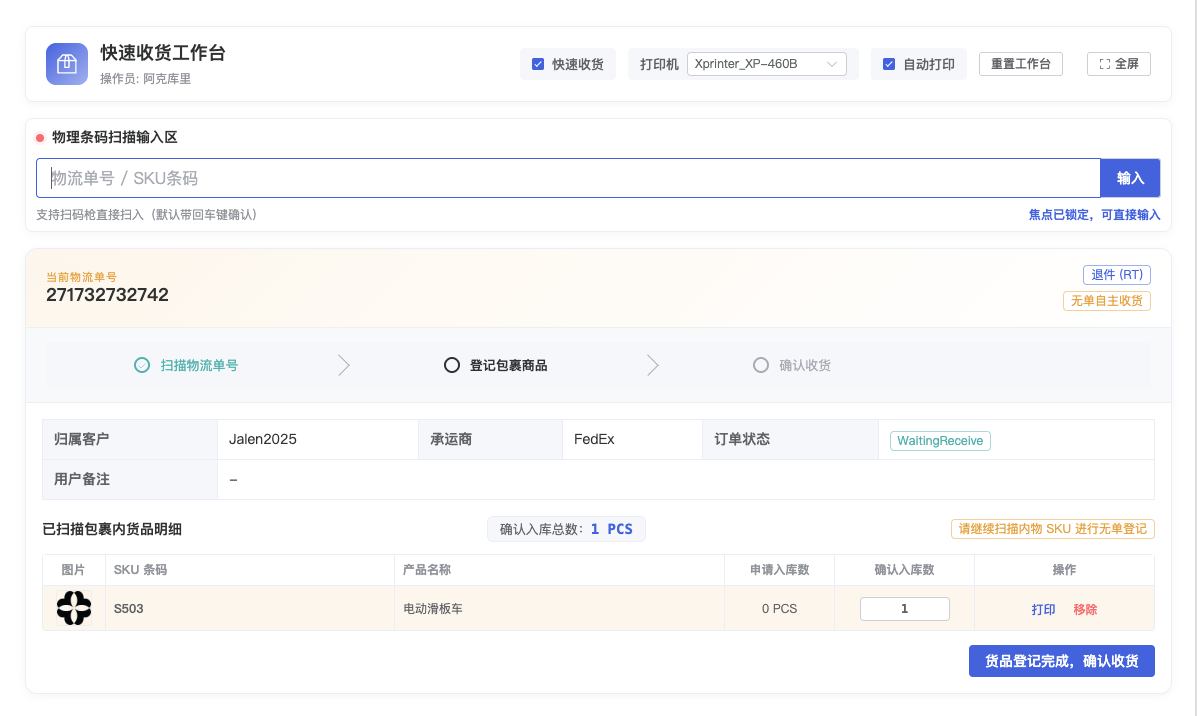
Task: Click the 0 PCS requested quantity cell
Action: click(x=779, y=608)
